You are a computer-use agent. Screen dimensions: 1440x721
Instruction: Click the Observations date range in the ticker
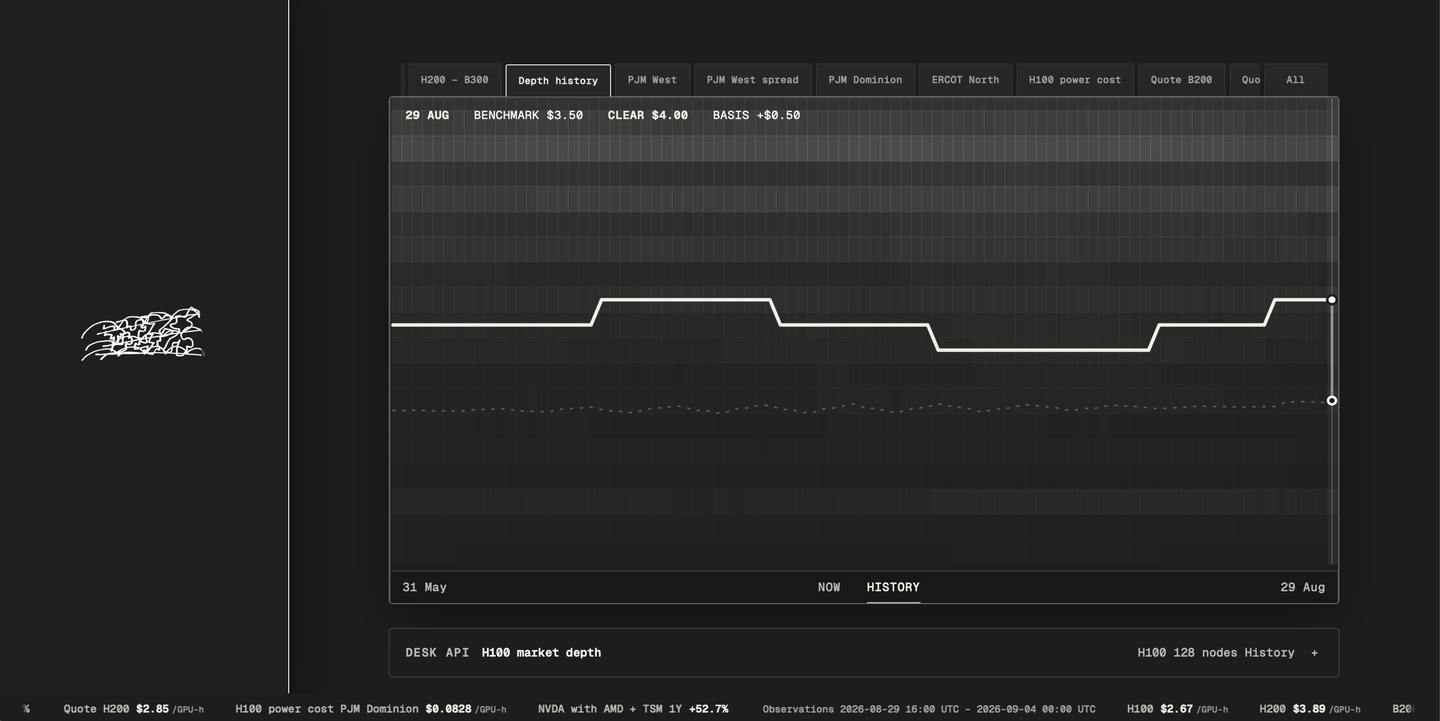pos(929,709)
